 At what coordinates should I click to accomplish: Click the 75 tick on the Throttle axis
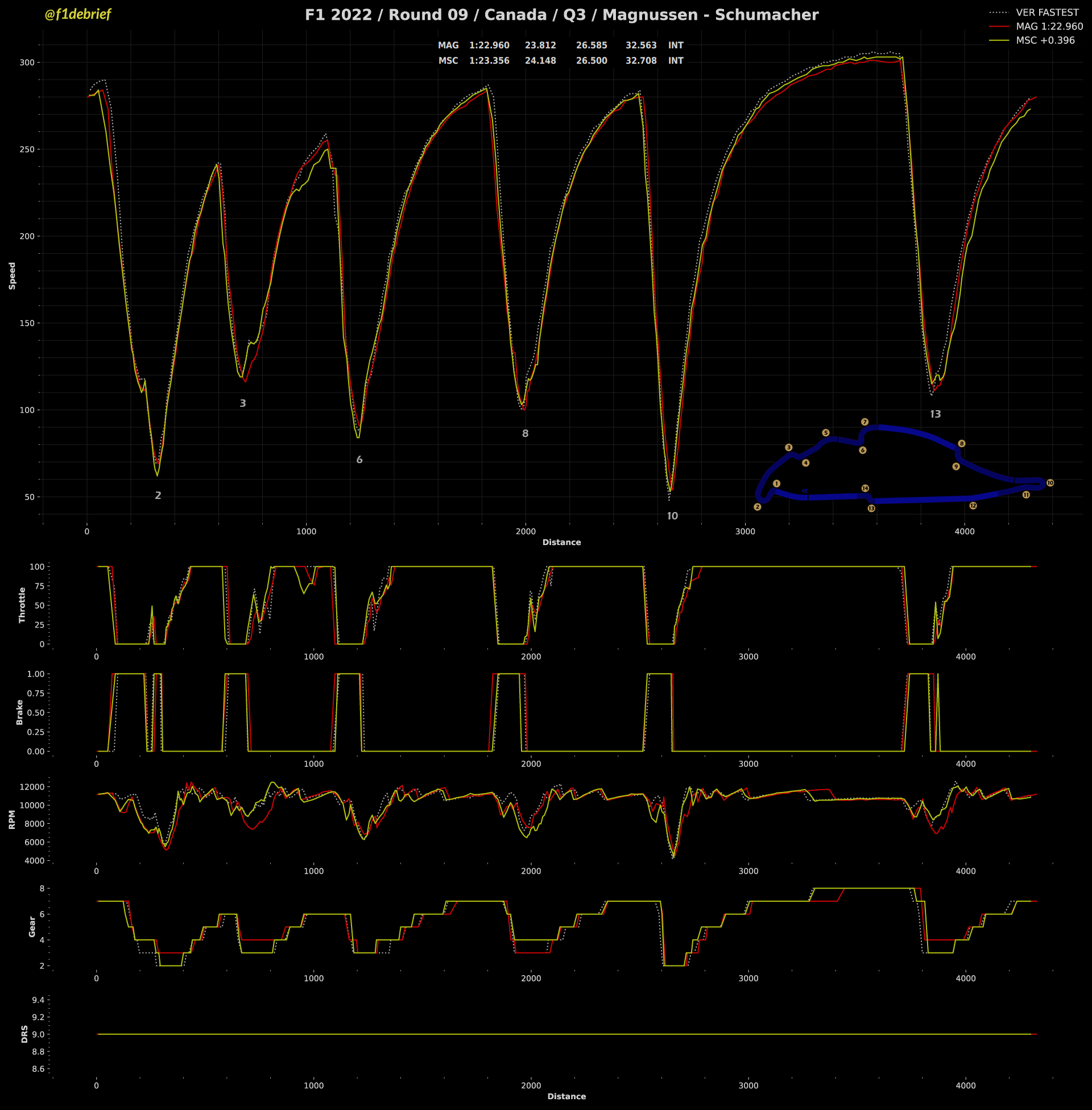39,586
